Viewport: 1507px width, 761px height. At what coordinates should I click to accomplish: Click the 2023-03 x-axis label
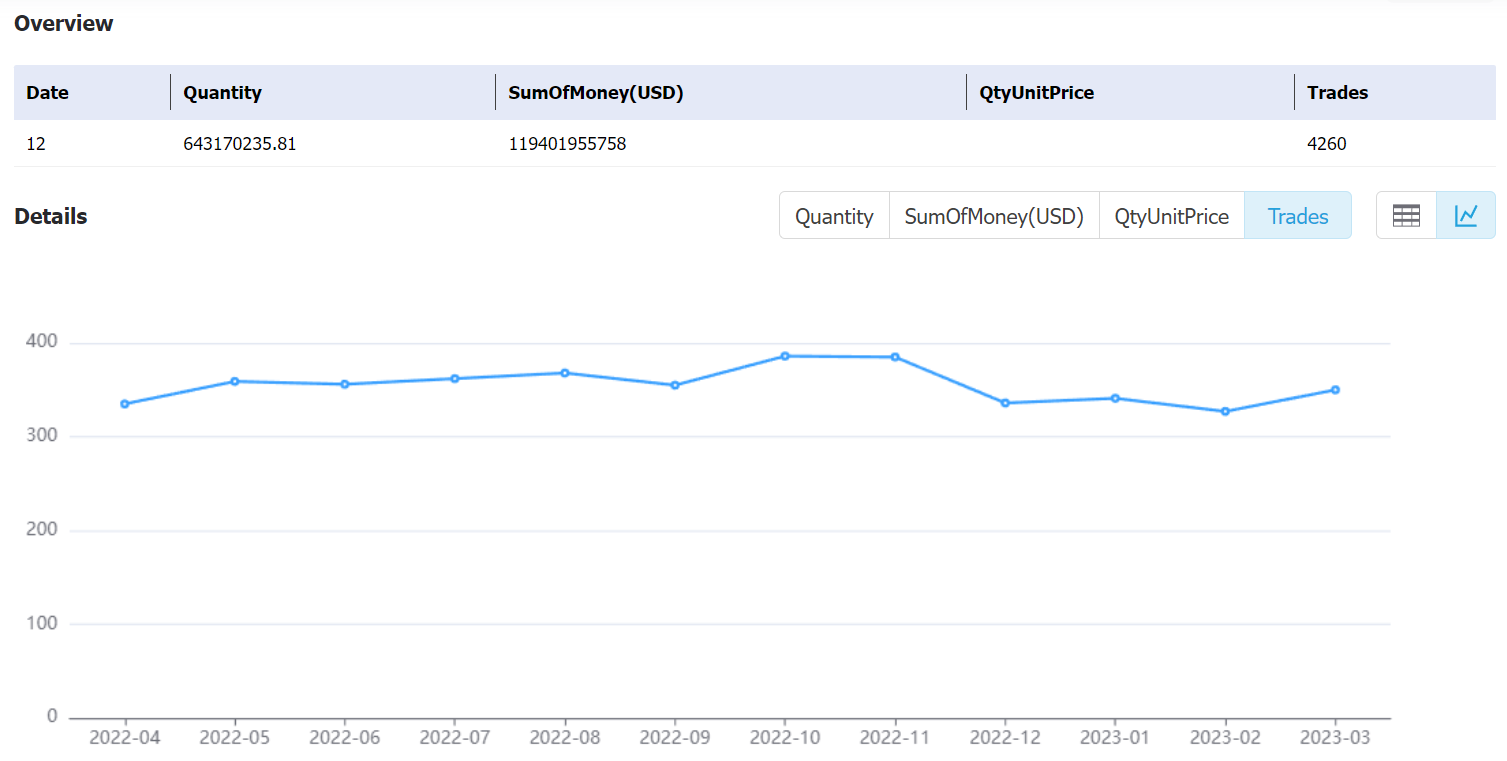[1335, 738]
